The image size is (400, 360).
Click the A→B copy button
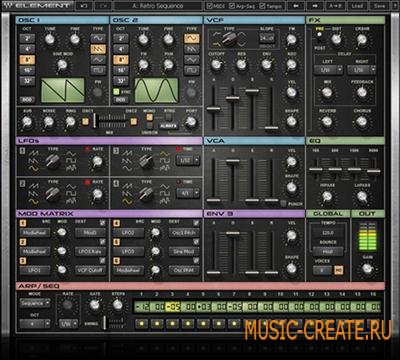click(335, 6)
